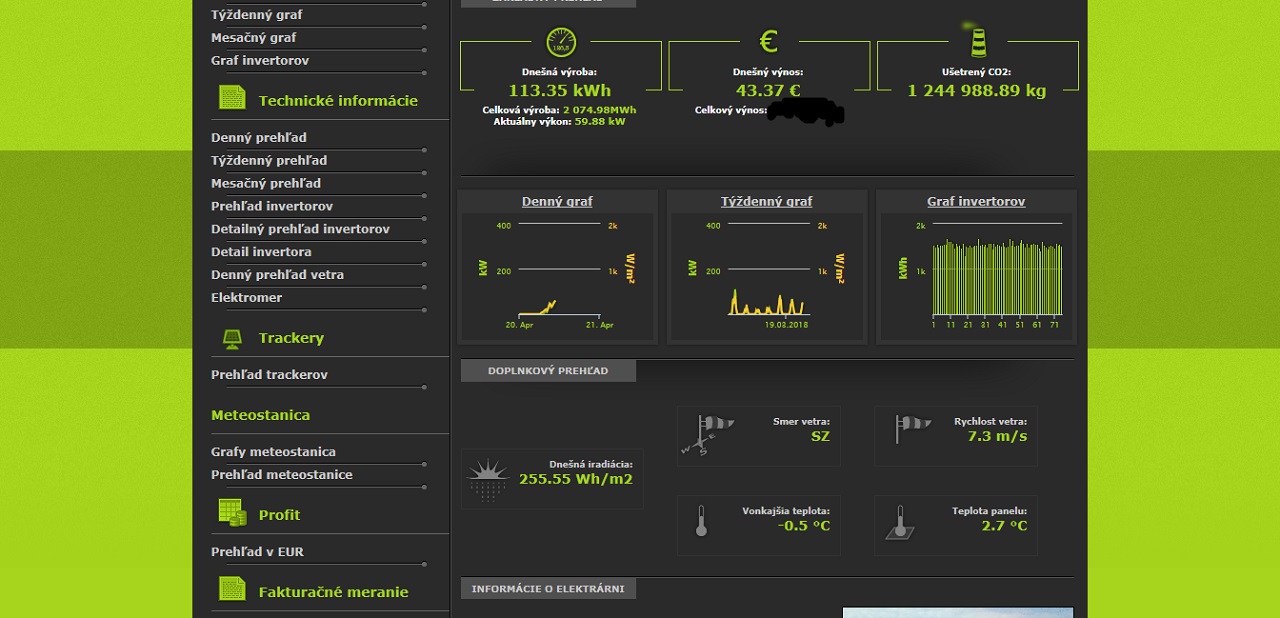Expand the Fakturačné meranie section

(x=333, y=592)
